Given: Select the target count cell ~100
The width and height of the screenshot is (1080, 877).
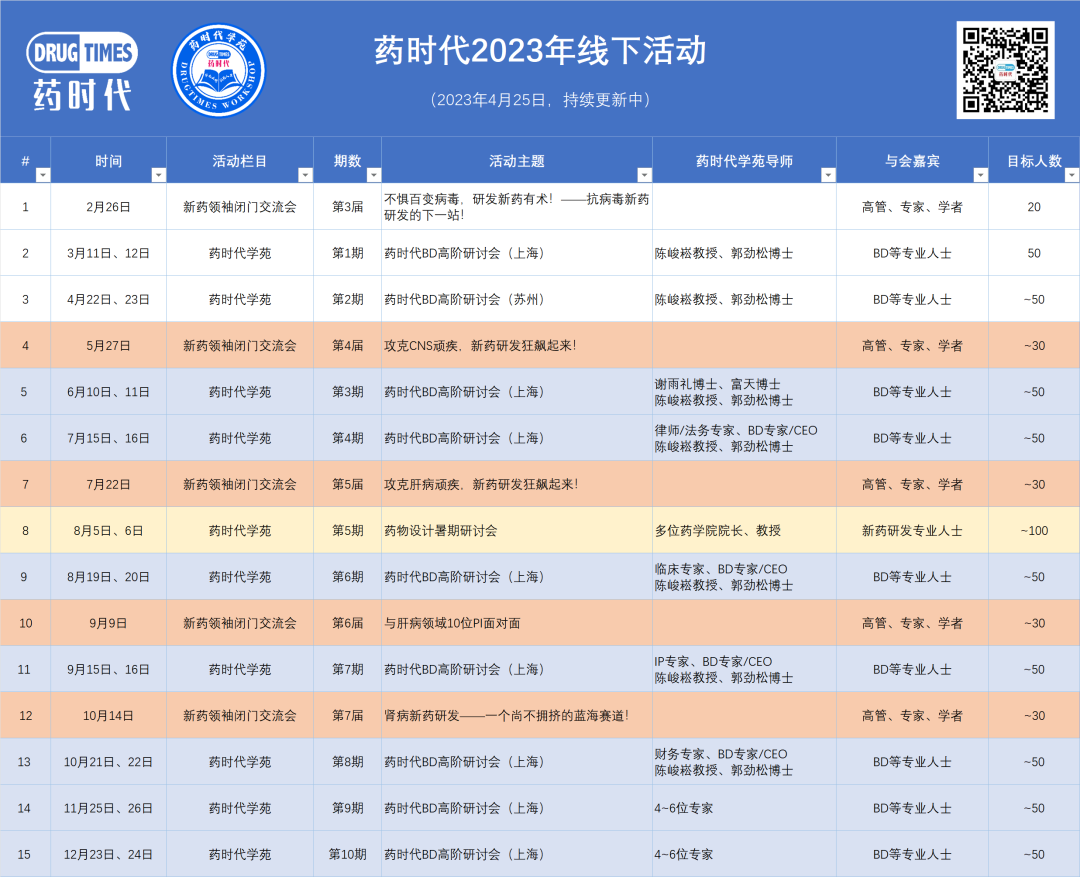Looking at the screenshot, I should coord(1034,530).
